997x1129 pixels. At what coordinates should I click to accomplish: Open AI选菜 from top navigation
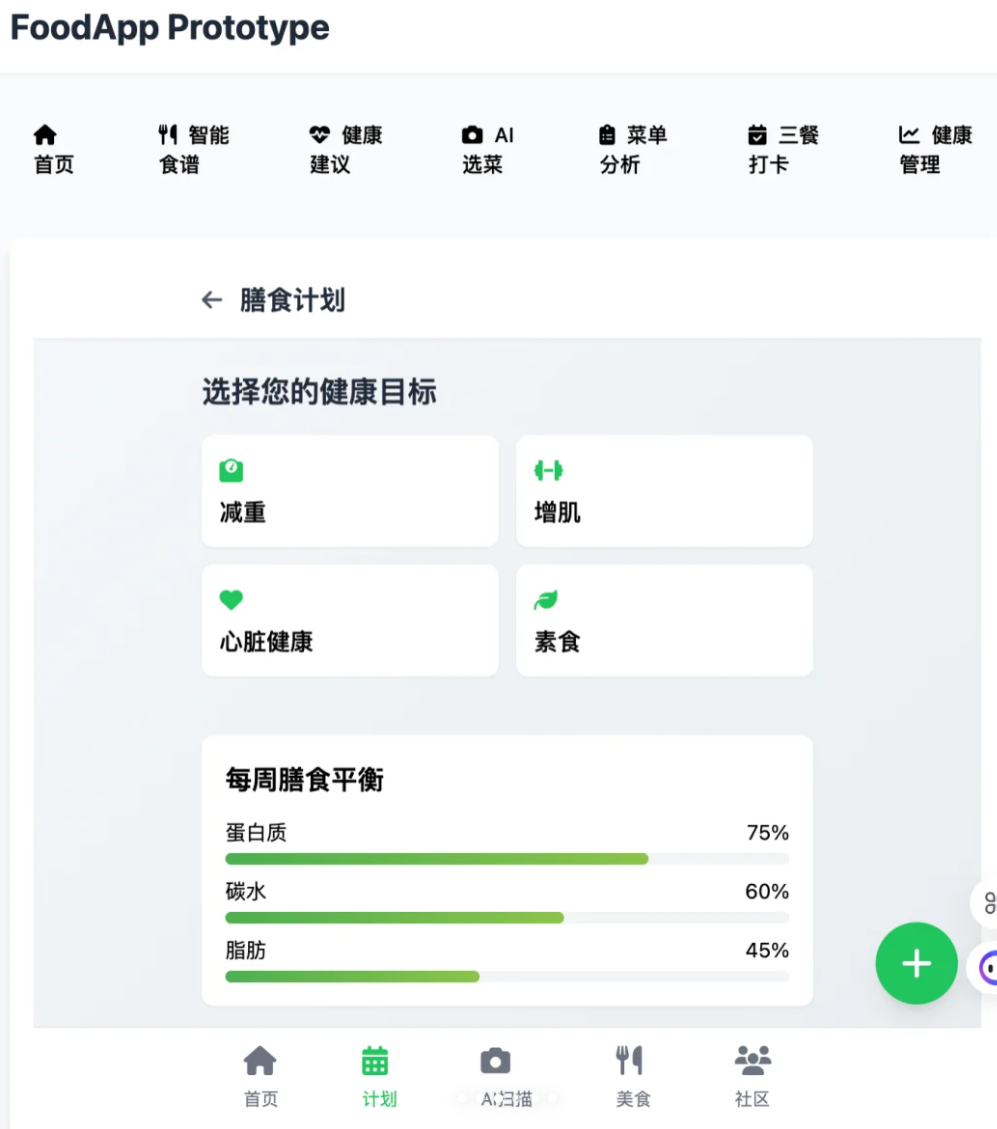click(x=488, y=150)
